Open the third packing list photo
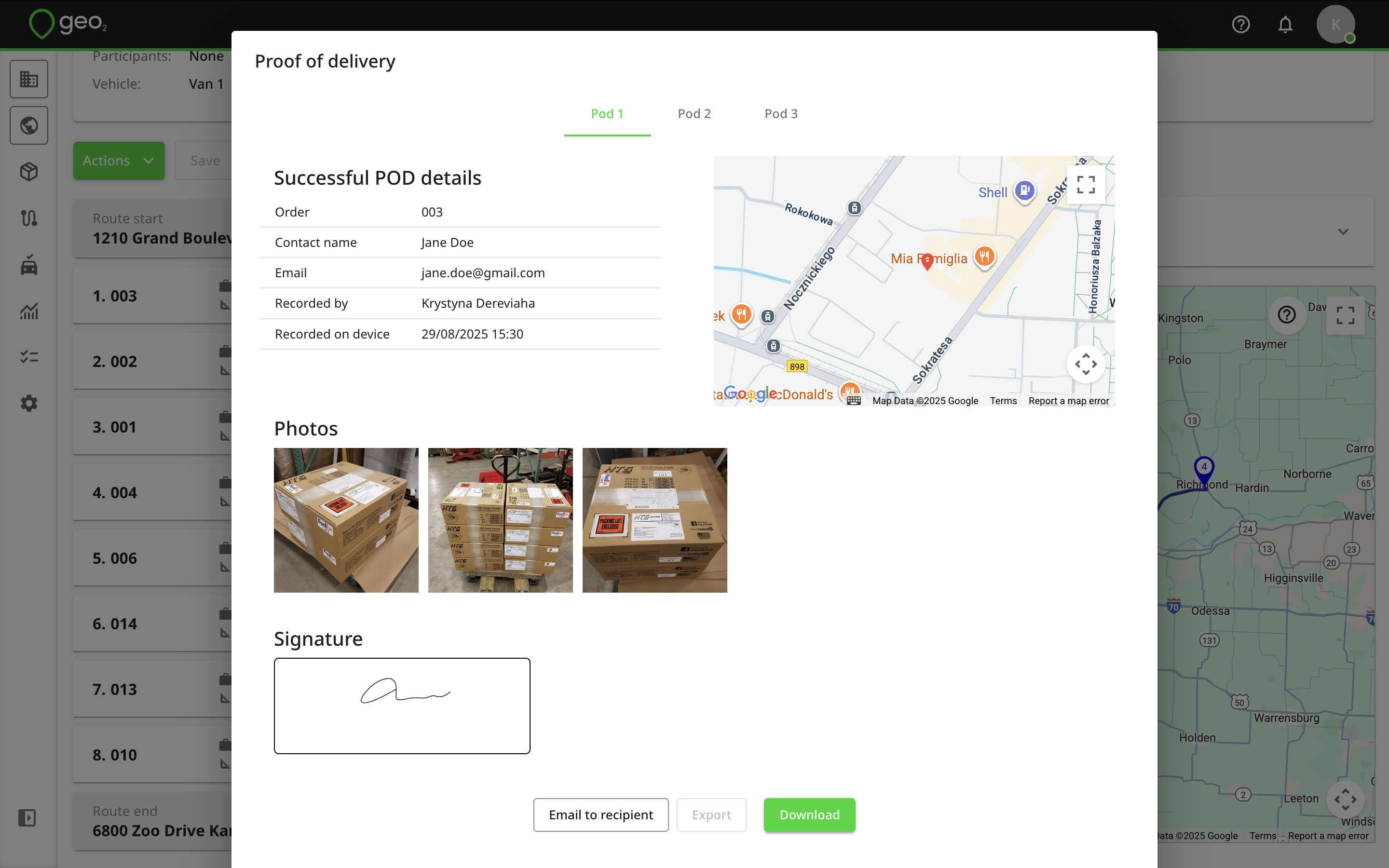Image resolution: width=1389 pixels, height=868 pixels. point(655,520)
